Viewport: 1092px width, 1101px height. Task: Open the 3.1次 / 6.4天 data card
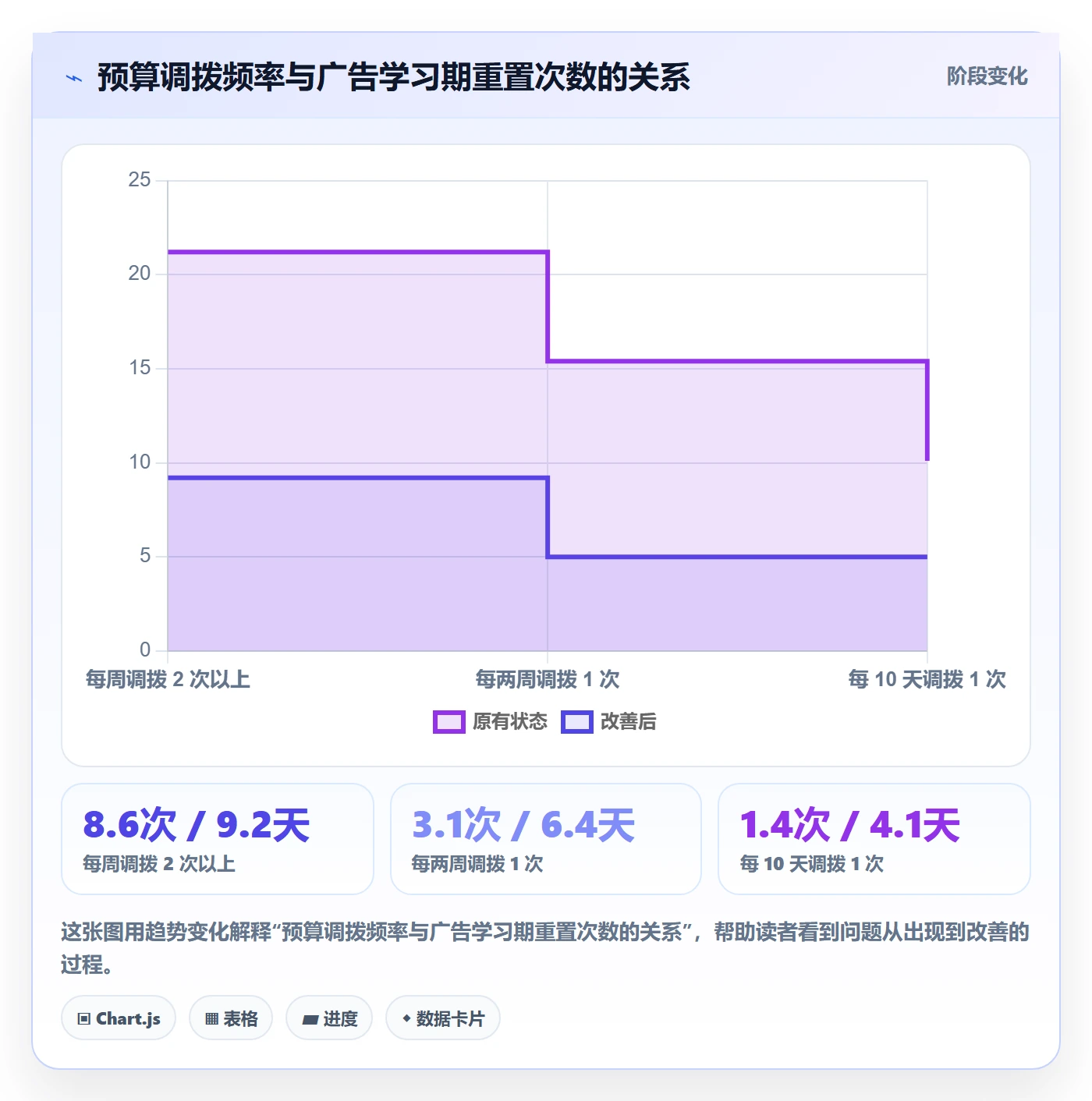(x=546, y=839)
